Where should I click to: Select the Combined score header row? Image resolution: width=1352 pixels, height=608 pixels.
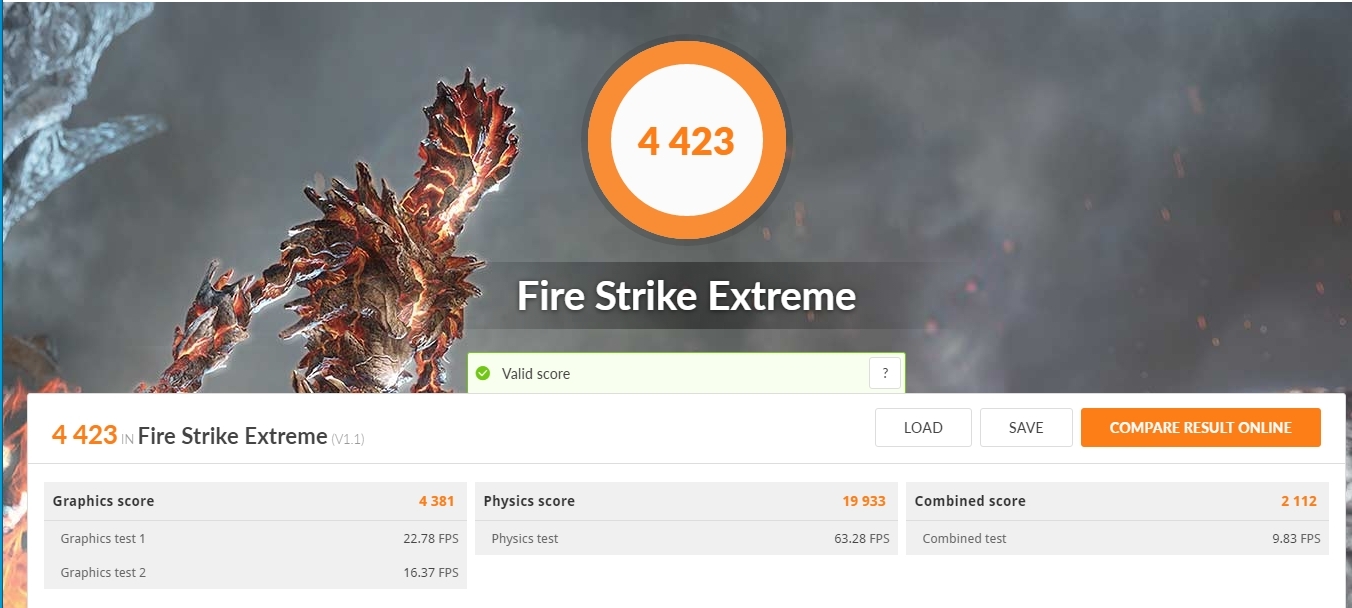point(1117,501)
